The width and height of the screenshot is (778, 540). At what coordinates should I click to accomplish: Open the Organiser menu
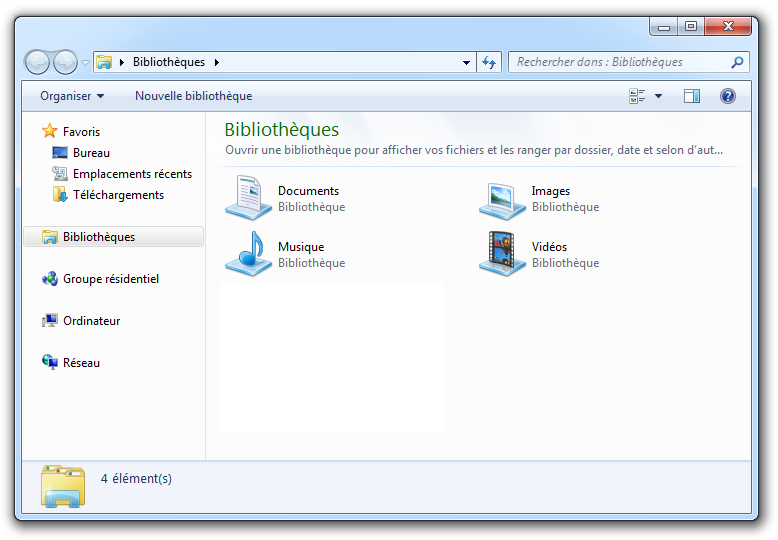(x=72, y=96)
